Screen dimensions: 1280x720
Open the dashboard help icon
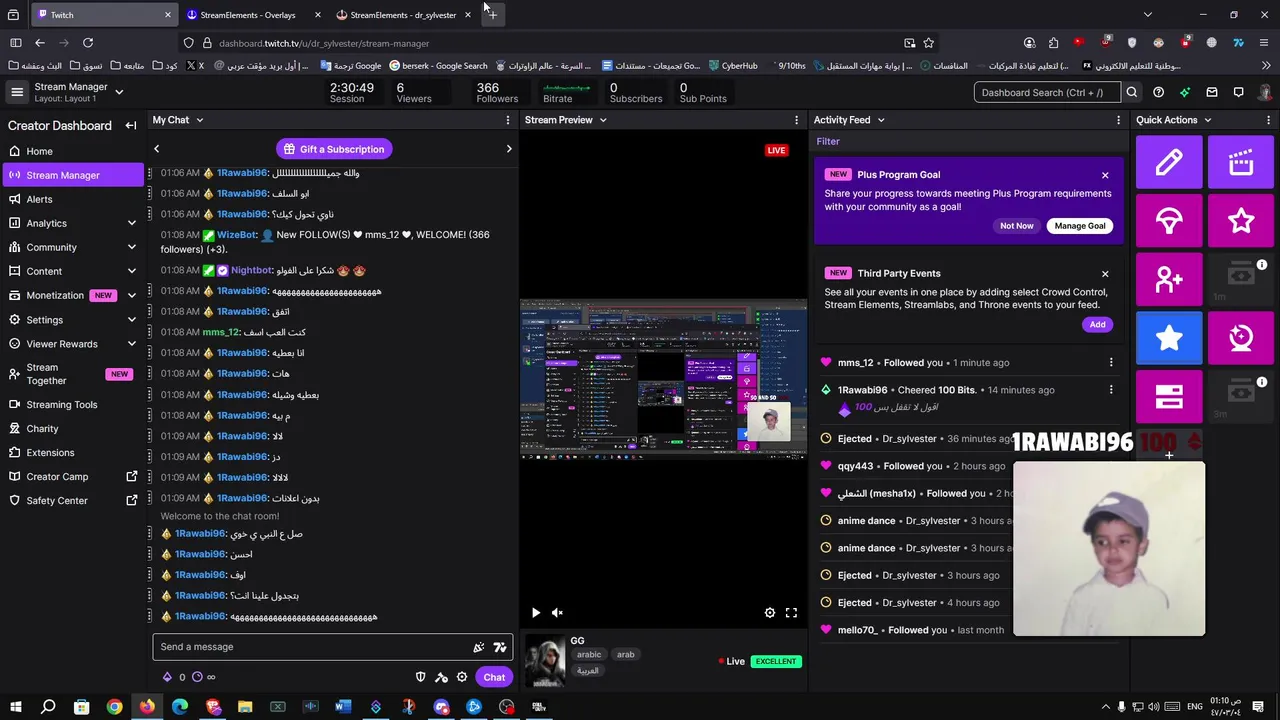(x=1158, y=92)
